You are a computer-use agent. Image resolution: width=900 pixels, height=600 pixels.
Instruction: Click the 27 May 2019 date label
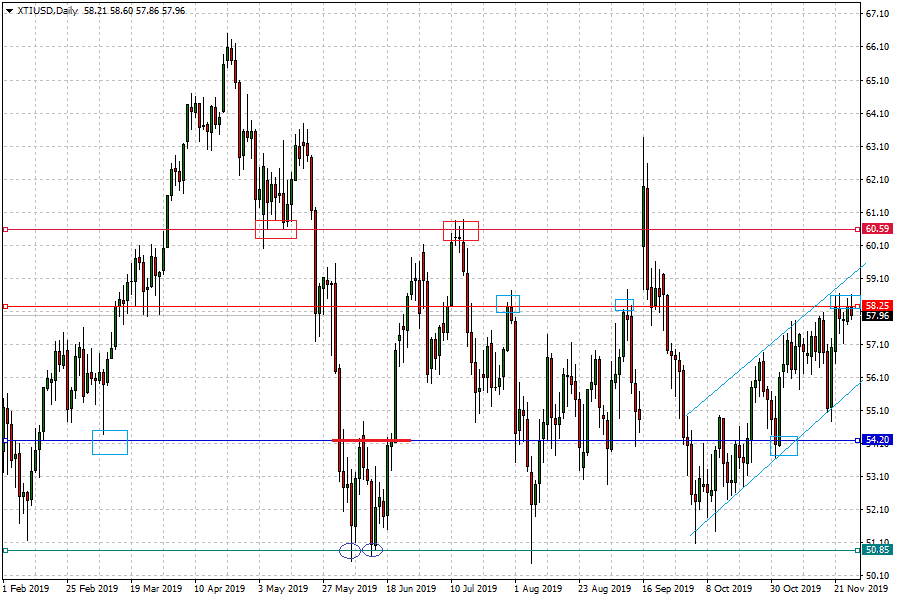pyautogui.click(x=350, y=589)
